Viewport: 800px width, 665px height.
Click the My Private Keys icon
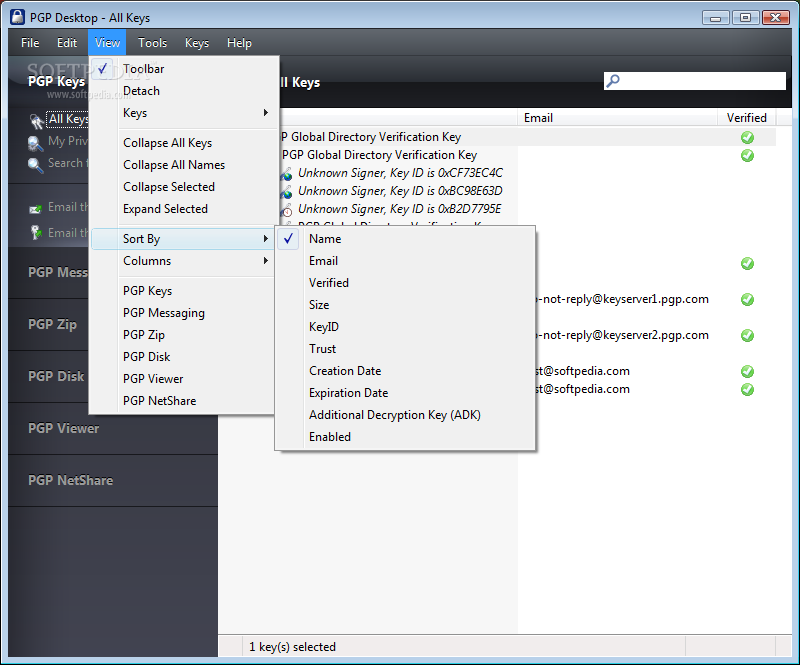point(35,143)
